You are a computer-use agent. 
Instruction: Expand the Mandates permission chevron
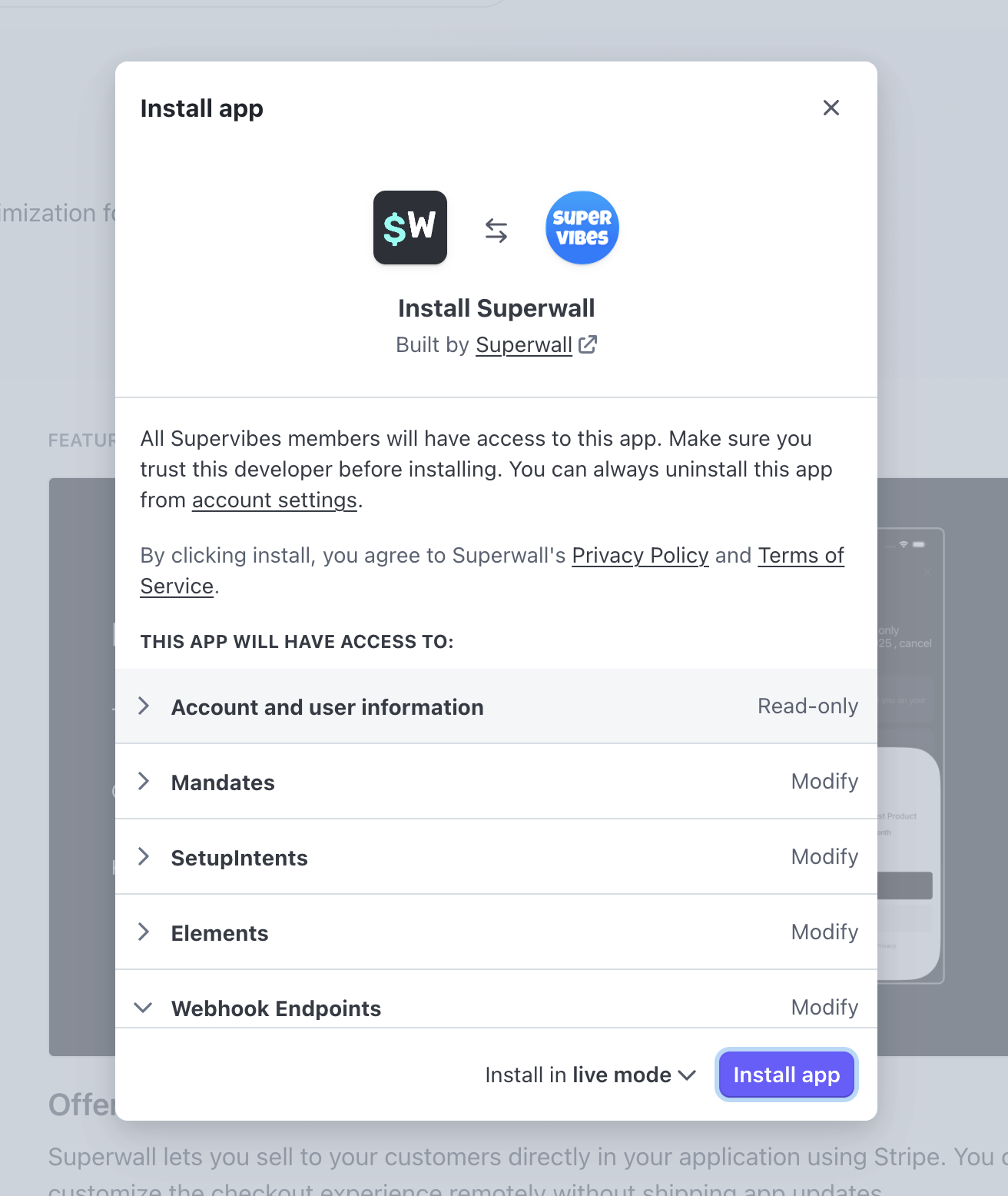pyautogui.click(x=144, y=782)
